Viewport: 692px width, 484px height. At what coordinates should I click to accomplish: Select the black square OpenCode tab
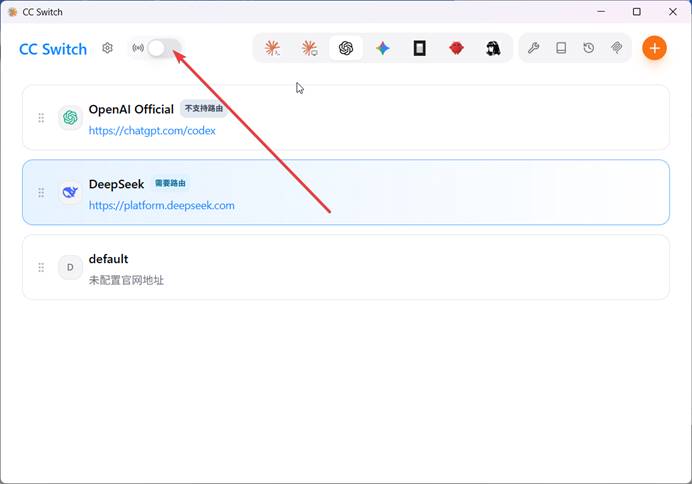(x=420, y=48)
